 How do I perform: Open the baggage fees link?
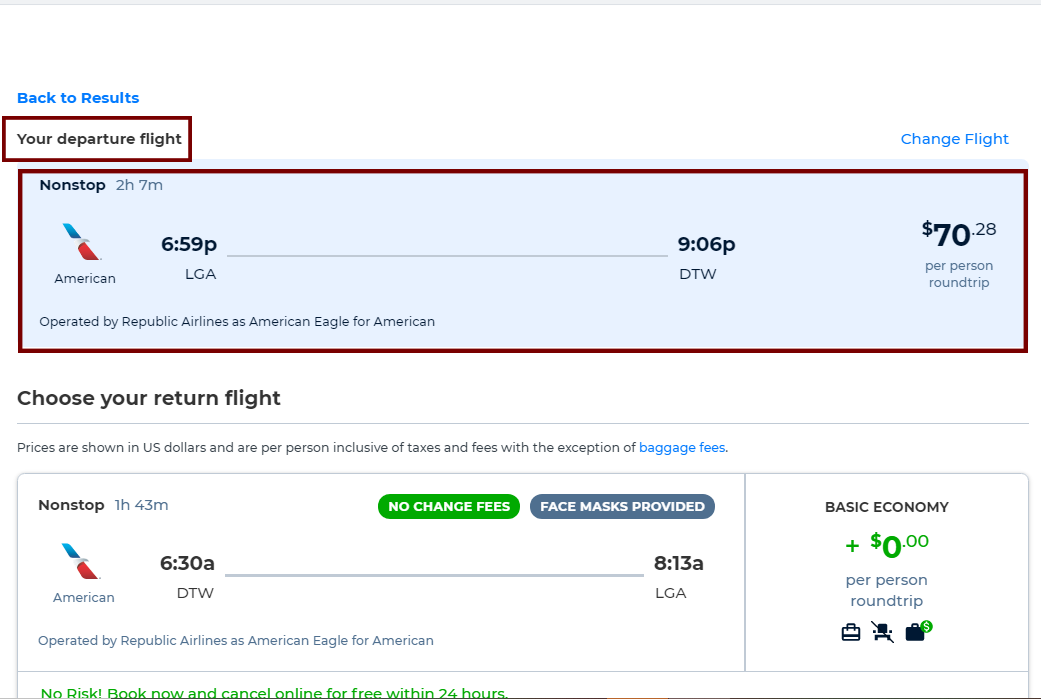tap(682, 448)
